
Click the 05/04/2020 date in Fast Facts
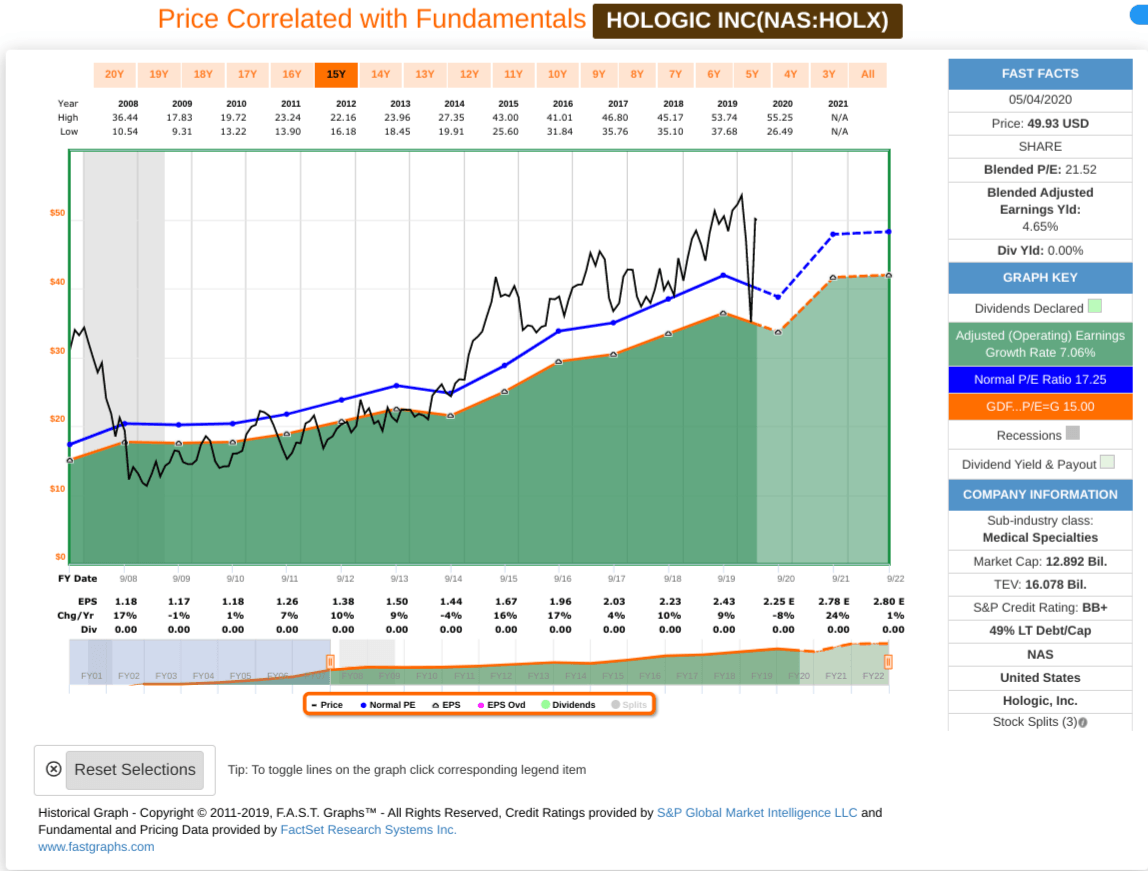1040,100
